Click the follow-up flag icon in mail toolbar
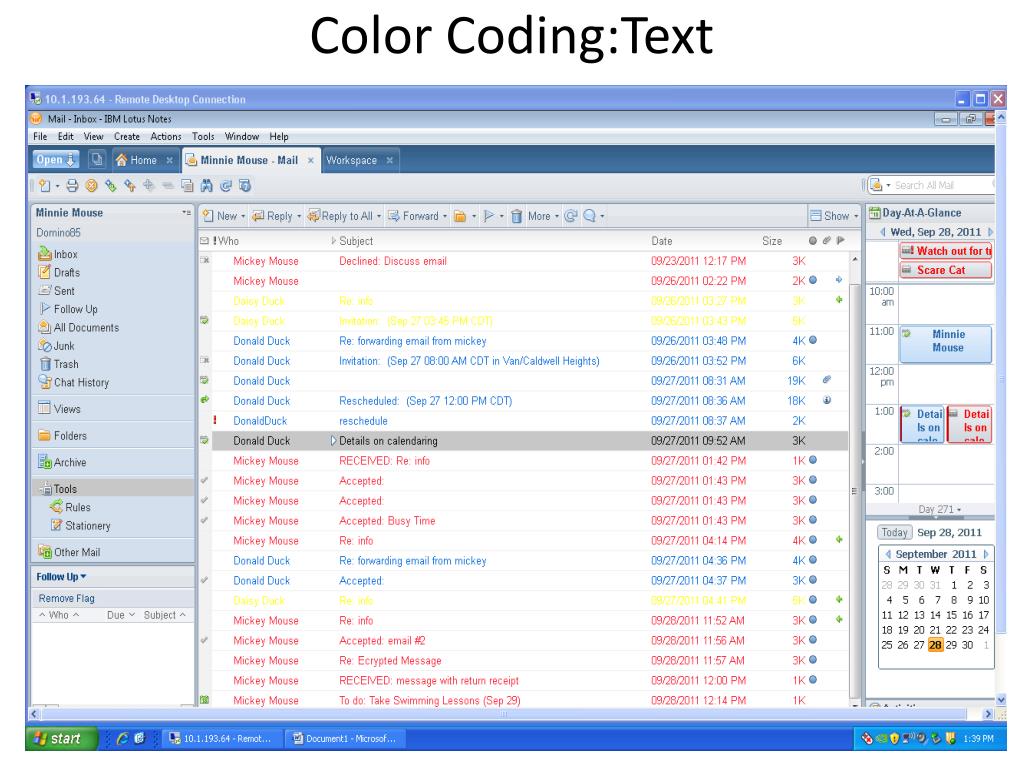Image resolution: width=1024 pixels, height=768 pixels. [488, 216]
